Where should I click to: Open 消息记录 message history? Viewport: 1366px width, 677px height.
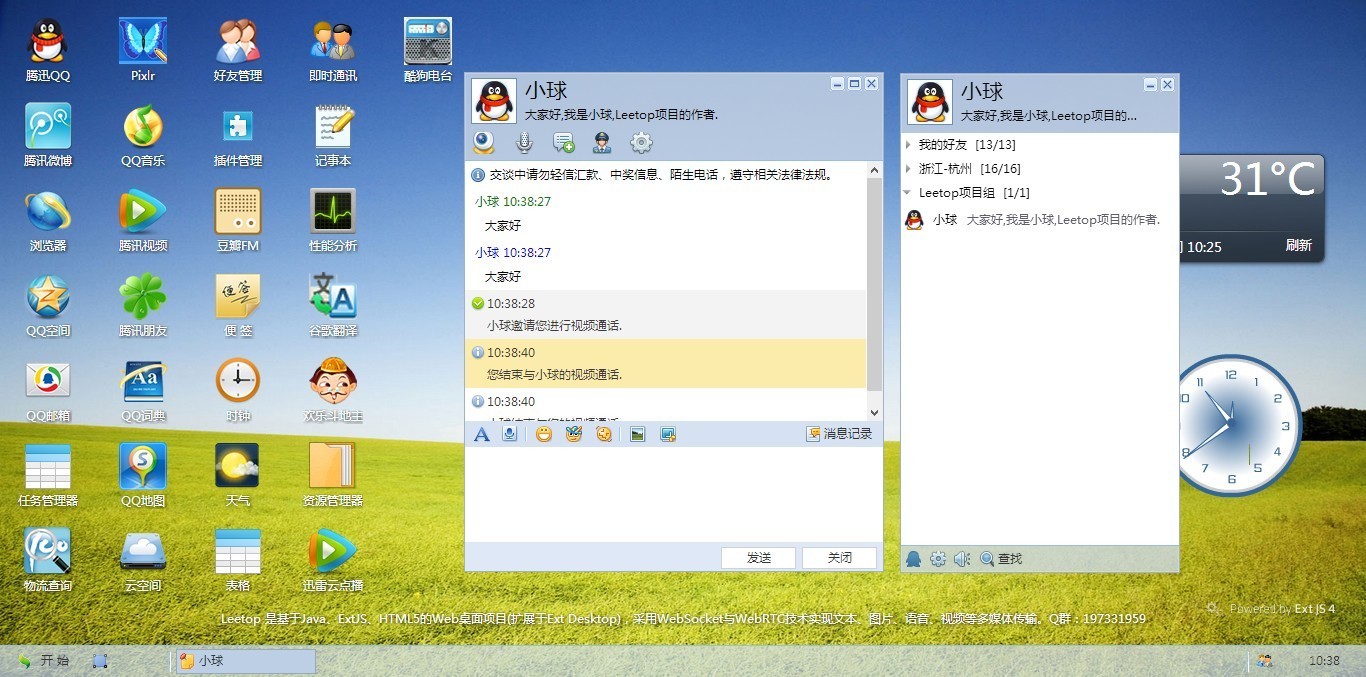pyautogui.click(x=840, y=434)
